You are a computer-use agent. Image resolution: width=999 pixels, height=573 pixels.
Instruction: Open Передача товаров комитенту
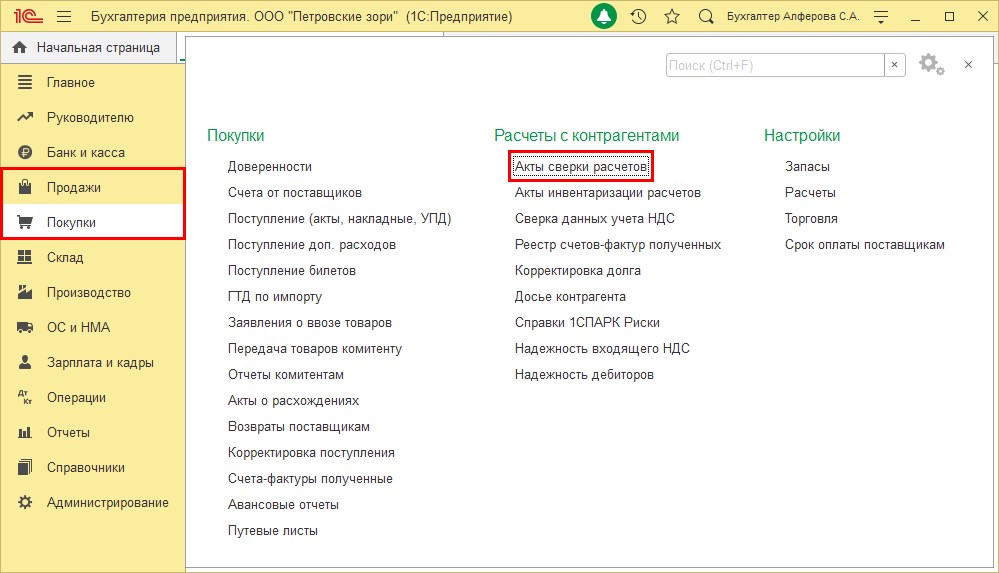click(x=315, y=349)
